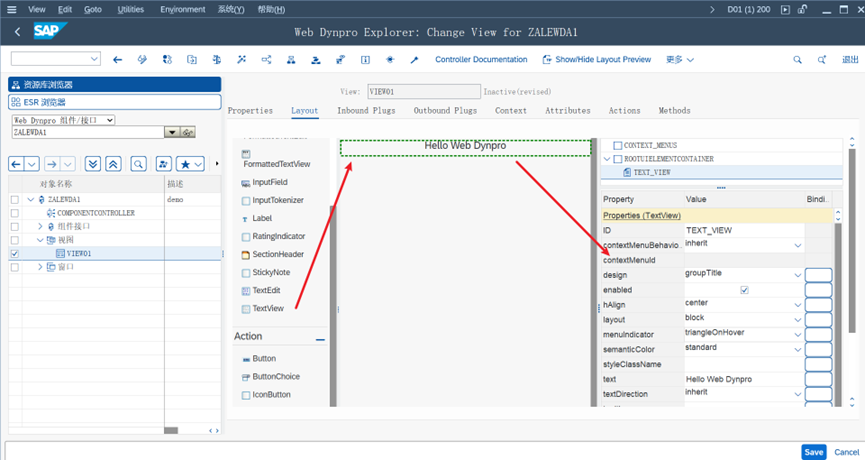
Task: Click the wand (activate) toolbar icon
Action: 242,60
